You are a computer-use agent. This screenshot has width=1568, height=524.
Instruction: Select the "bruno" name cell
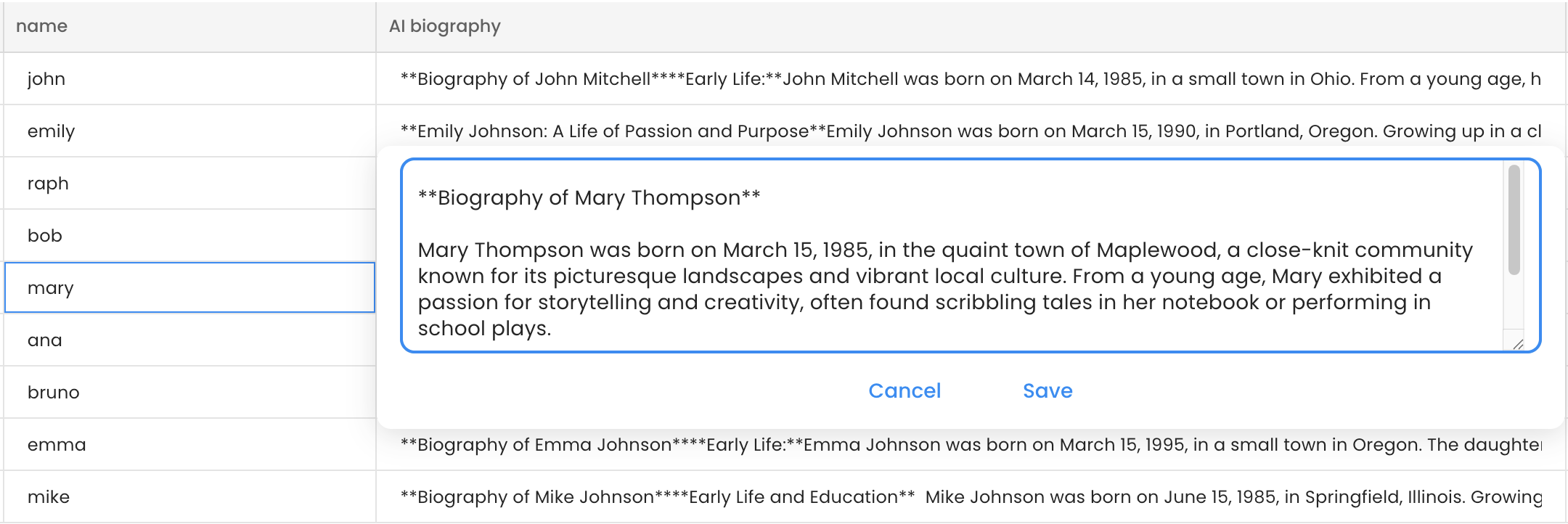click(x=189, y=393)
